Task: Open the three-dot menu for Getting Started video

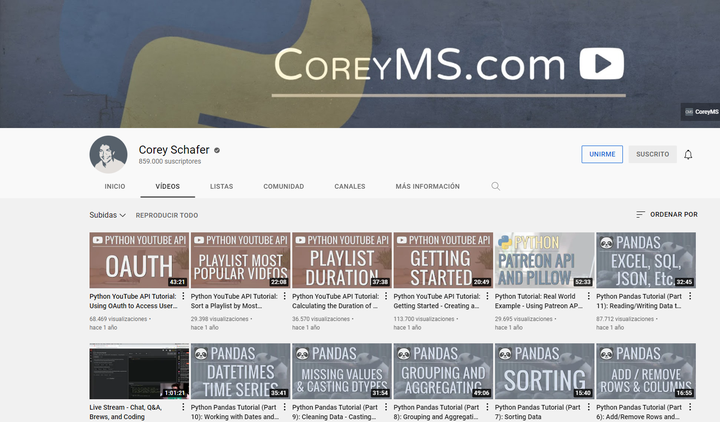Action: pyautogui.click(x=487, y=296)
